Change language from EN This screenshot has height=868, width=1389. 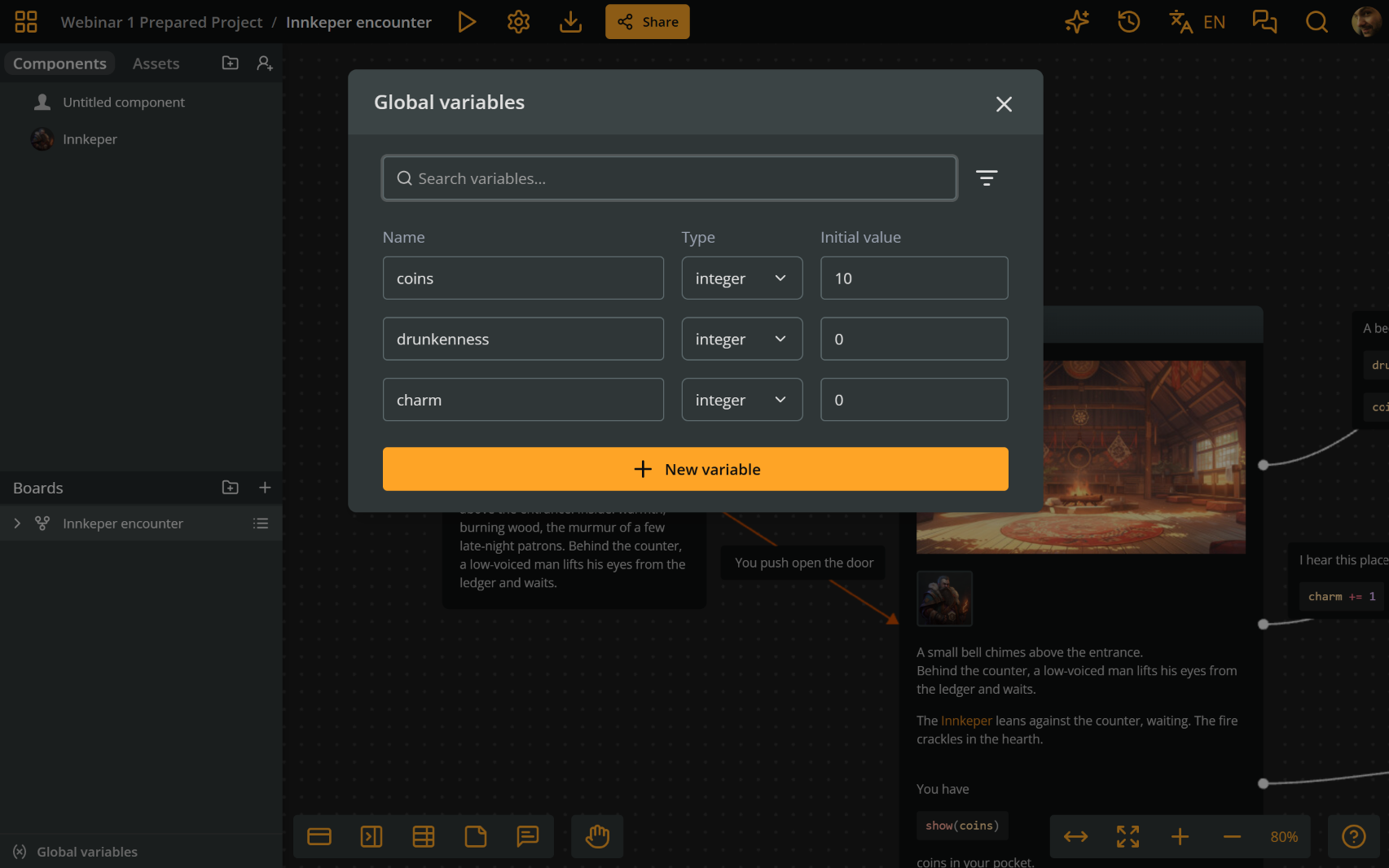coord(1197,22)
